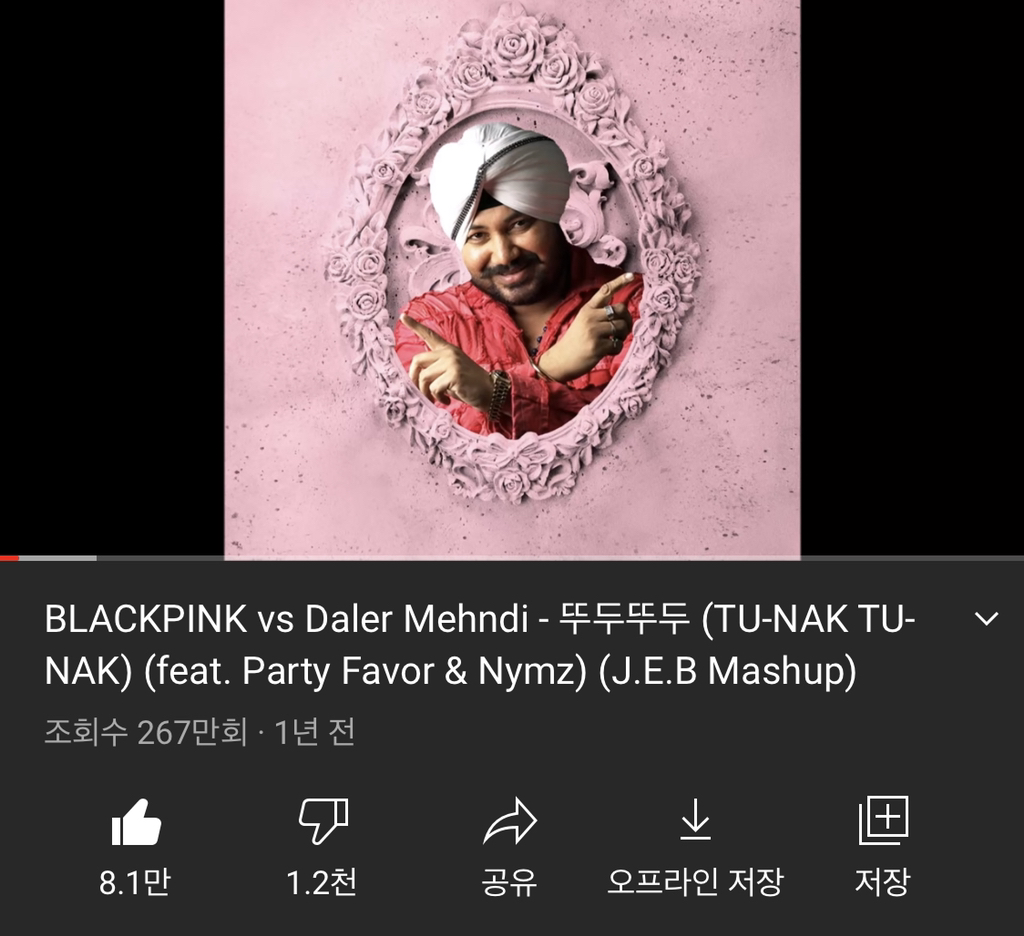Click the 1.2천 dislike count label

323,882
